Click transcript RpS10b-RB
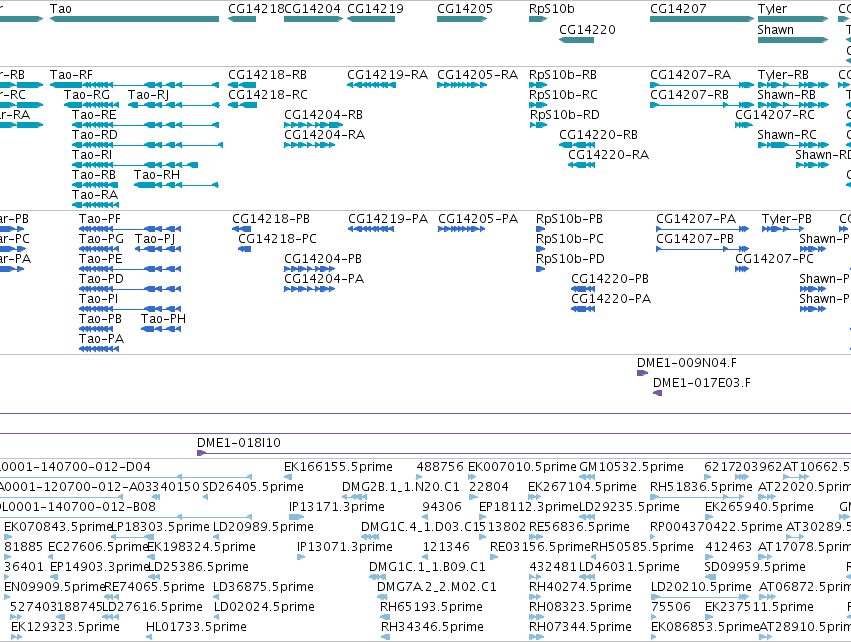The width and height of the screenshot is (851, 642). (x=538, y=85)
